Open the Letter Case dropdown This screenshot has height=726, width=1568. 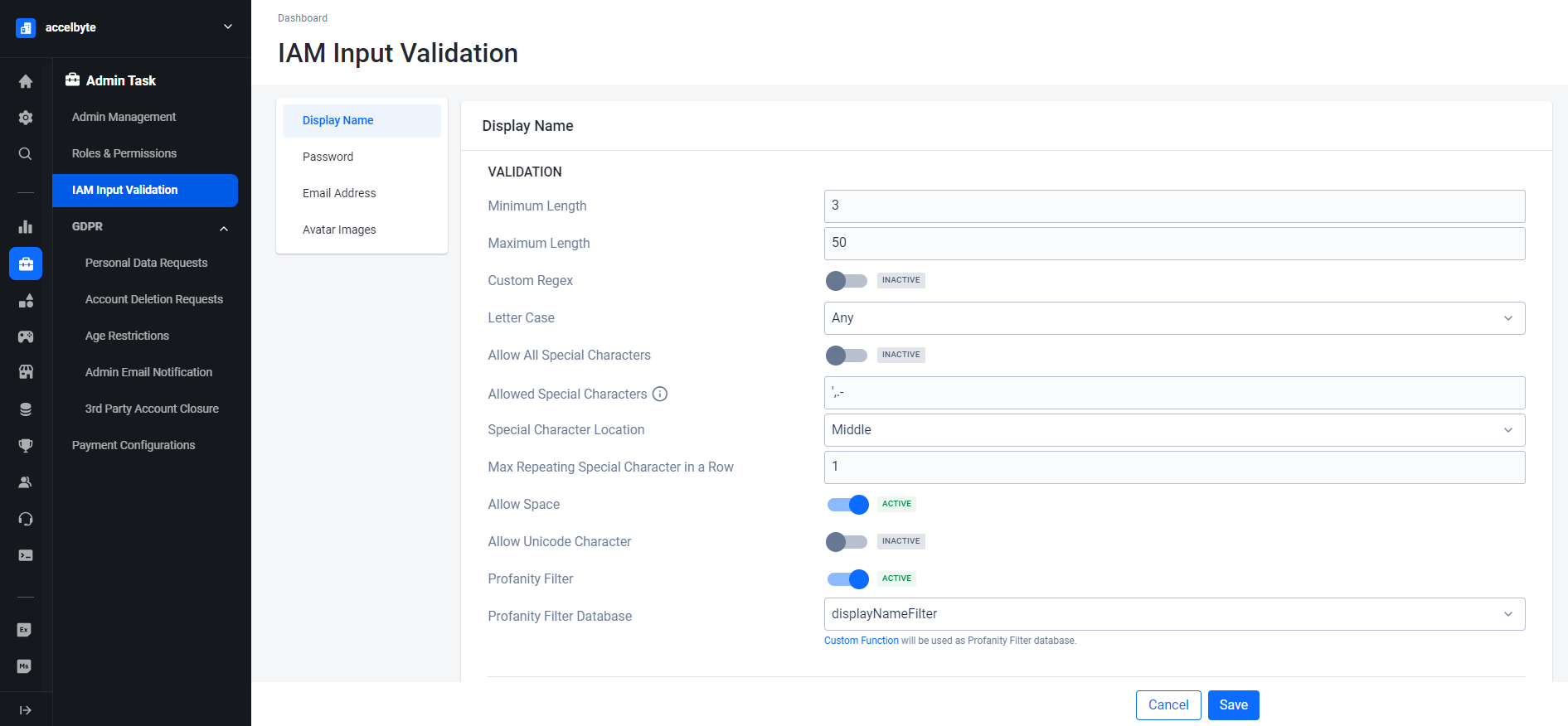(x=1174, y=318)
